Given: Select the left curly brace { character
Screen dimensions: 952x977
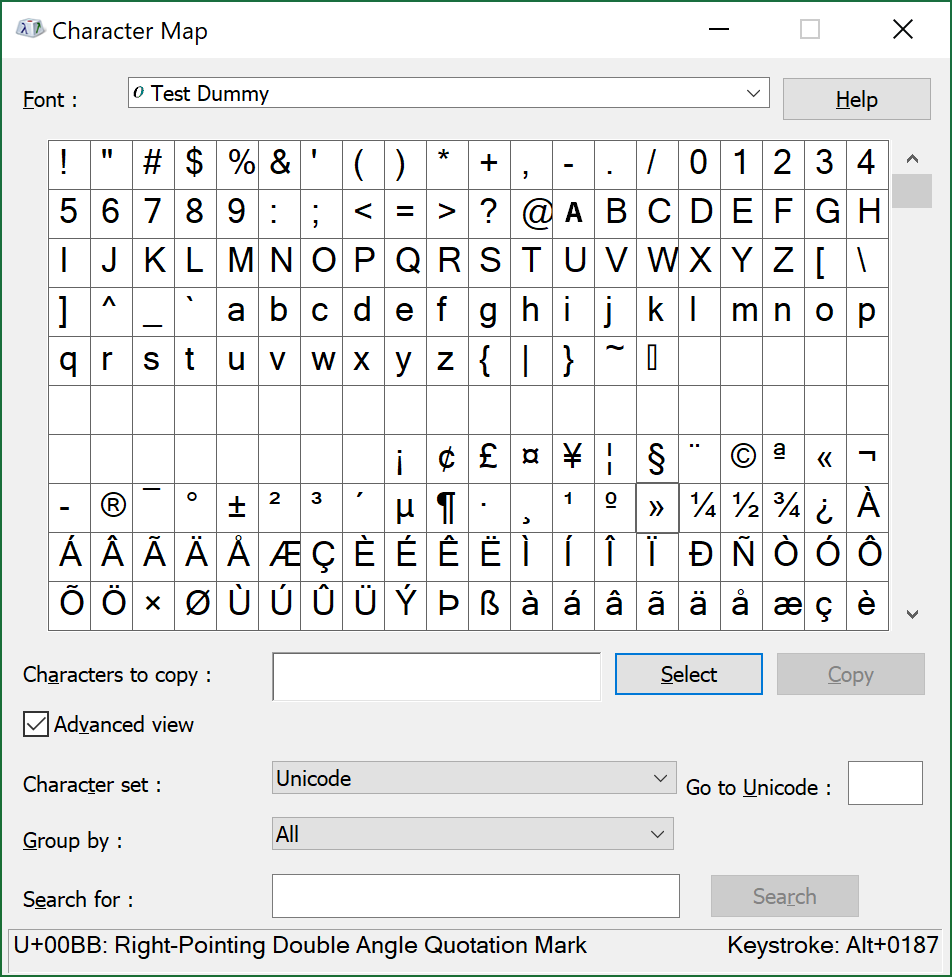Looking at the screenshot, I should [x=489, y=361].
